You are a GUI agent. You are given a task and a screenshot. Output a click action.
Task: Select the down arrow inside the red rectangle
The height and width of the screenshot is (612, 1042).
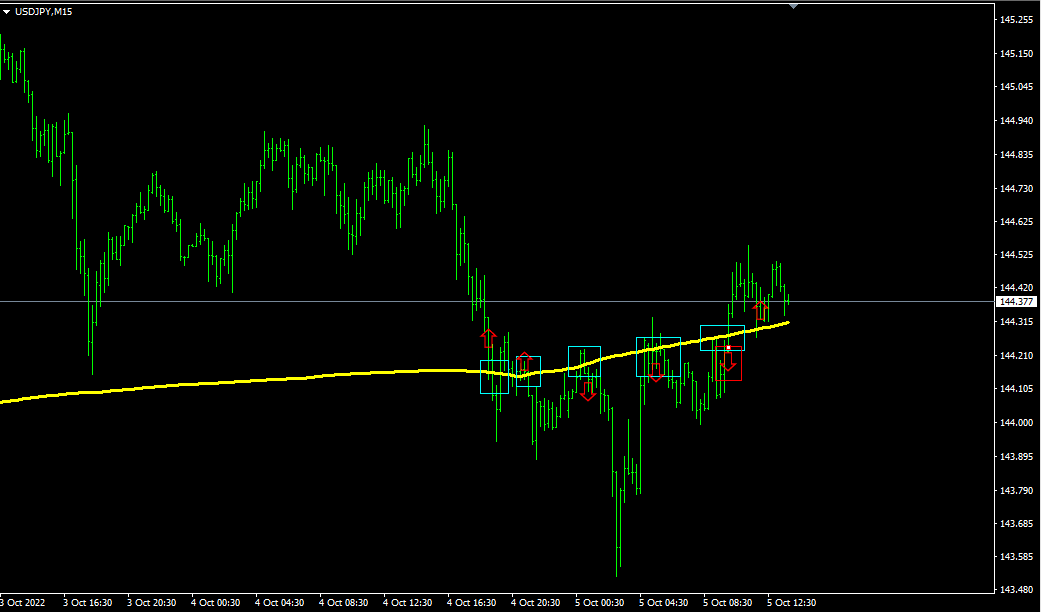(728, 362)
